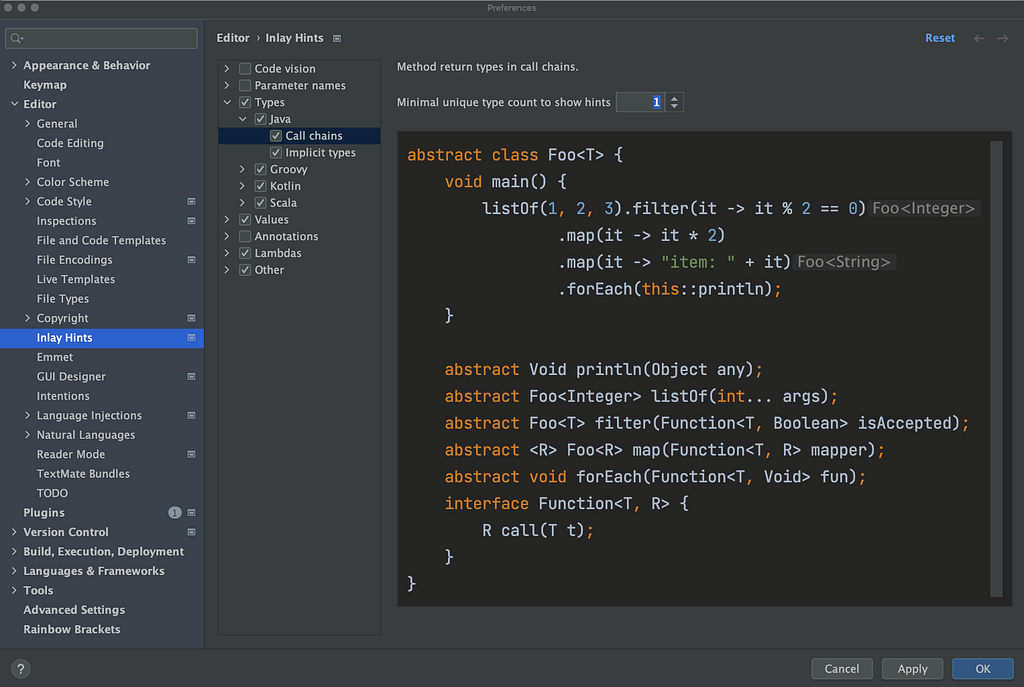Viewport: 1024px width, 687px height.
Task: Click the project settings icon next to File Encodings
Action: (x=191, y=260)
